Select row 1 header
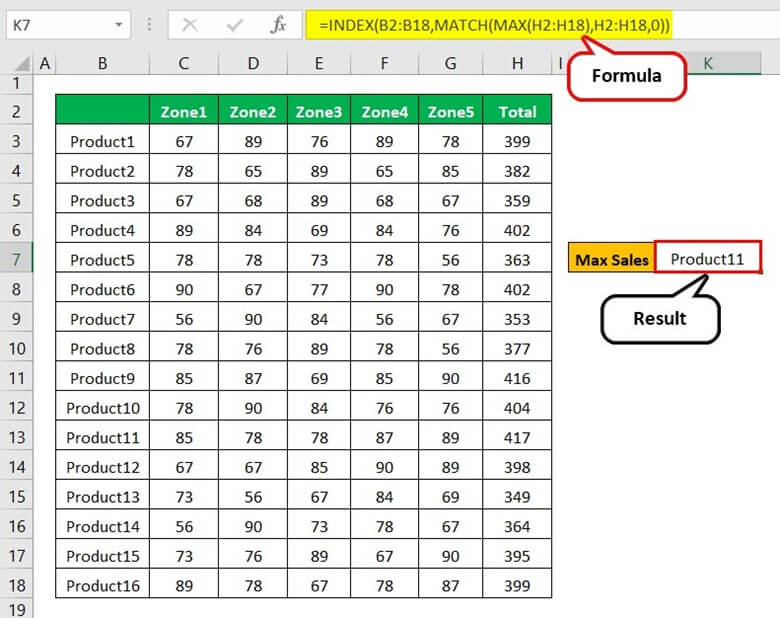This screenshot has width=780, height=618. pyautogui.click(x=16, y=84)
